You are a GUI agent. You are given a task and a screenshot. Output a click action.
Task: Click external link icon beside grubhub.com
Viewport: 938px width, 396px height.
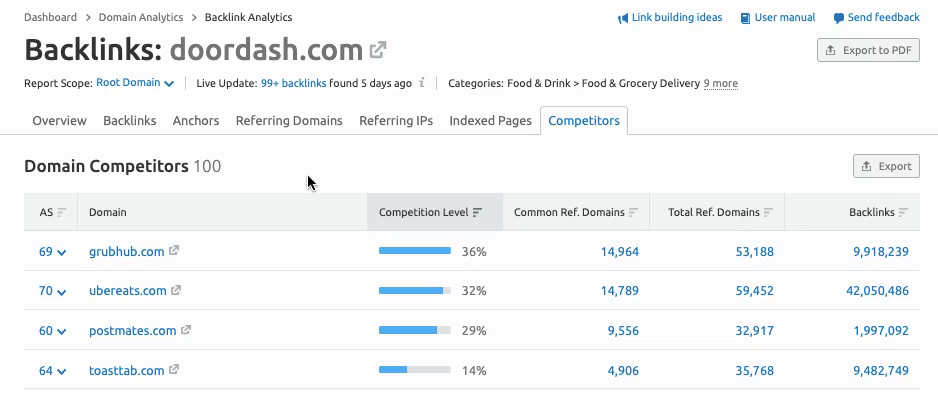tap(173, 251)
